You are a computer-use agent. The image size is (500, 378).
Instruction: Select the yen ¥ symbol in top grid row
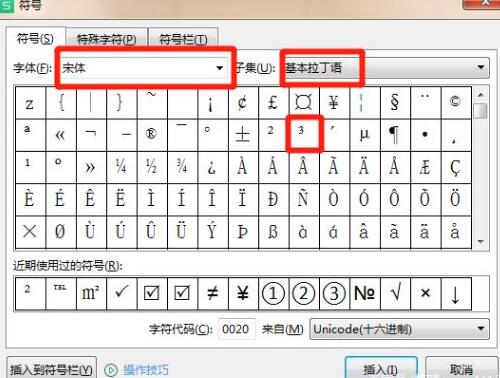(x=335, y=102)
